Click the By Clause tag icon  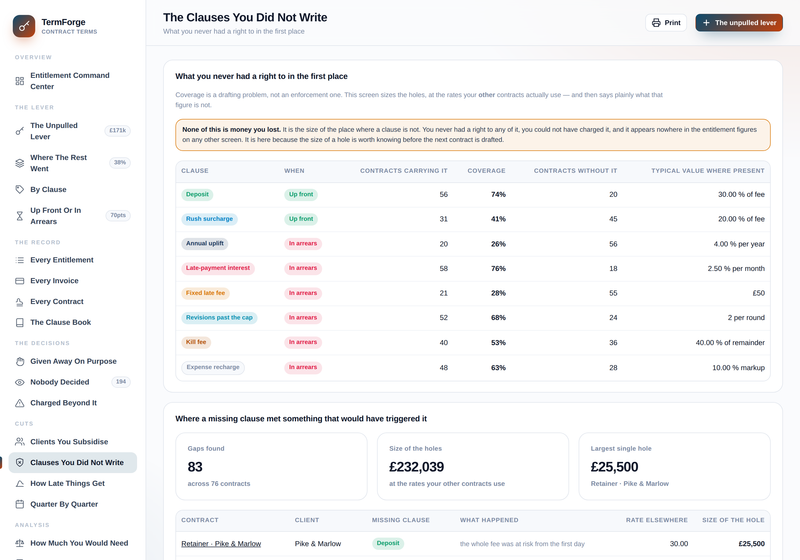(19, 190)
